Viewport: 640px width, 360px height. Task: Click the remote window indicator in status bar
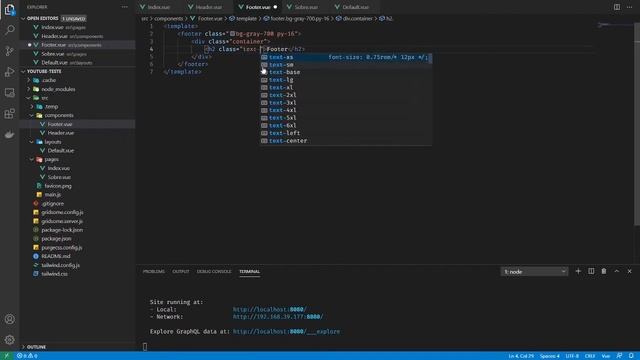coord(7,356)
